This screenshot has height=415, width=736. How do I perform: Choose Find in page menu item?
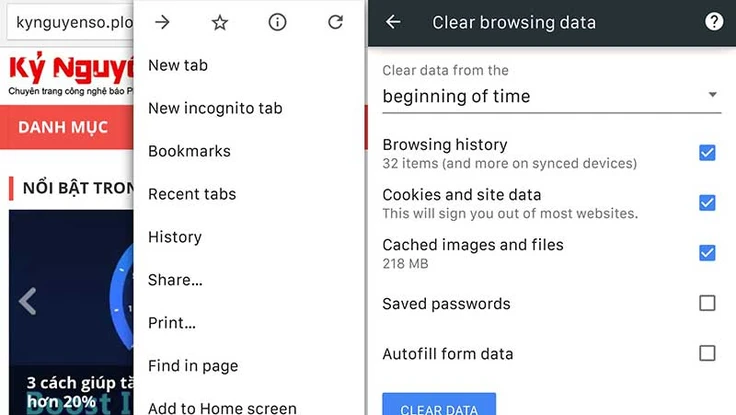coord(193,366)
